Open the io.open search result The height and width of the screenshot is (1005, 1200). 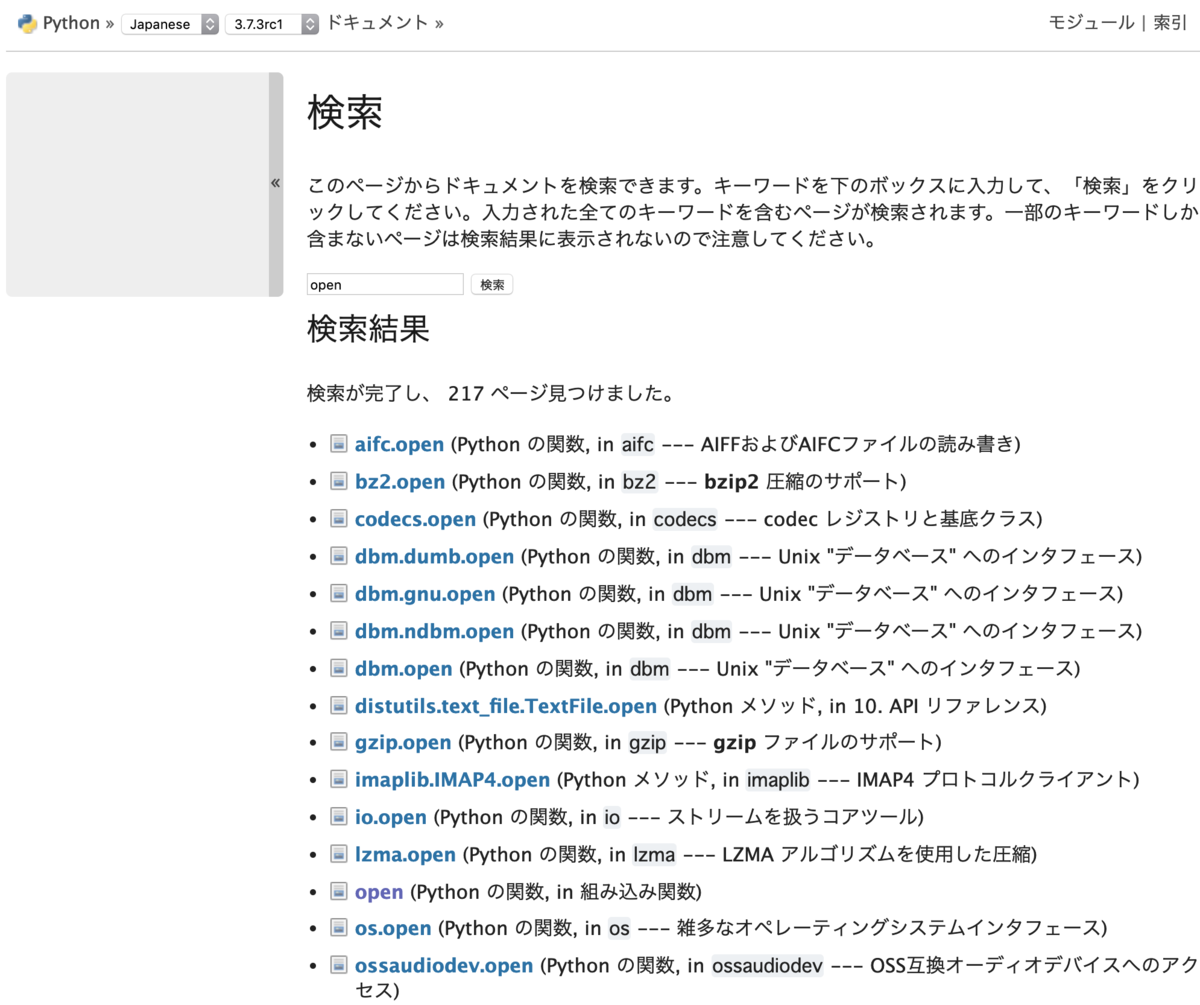pyautogui.click(x=391, y=817)
